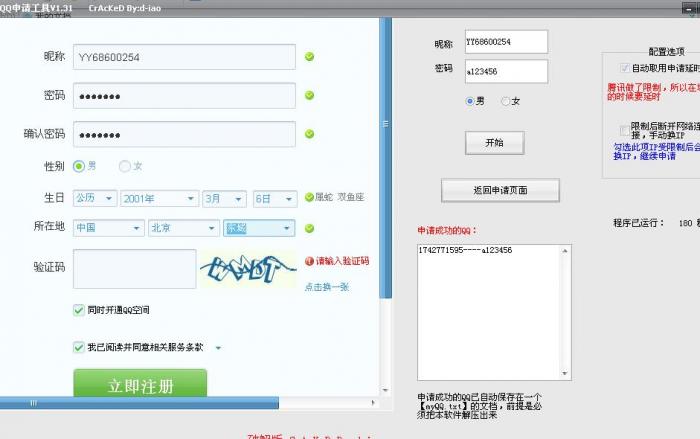Click the 开始 button
Viewport: 700px width, 439px height.
pos(495,143)
